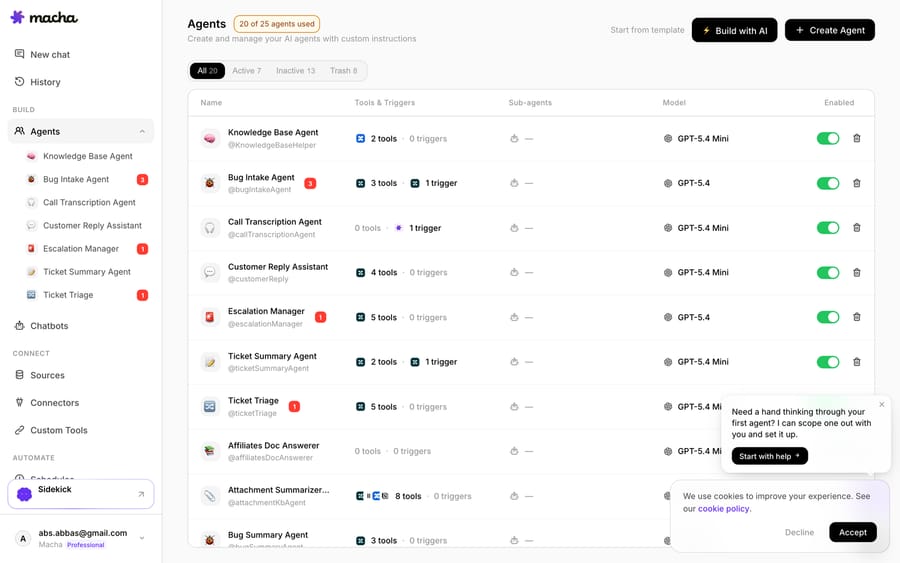Click GPT-5.4 model in Bug Intake Agent row

(x=693, y=183)
